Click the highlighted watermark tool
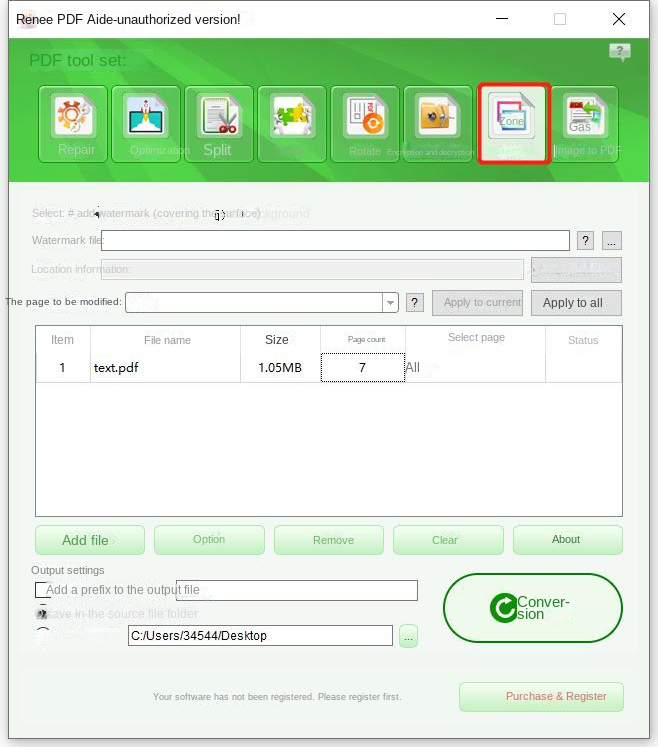Viewport: 658px width, 747px height. point(513,124)
